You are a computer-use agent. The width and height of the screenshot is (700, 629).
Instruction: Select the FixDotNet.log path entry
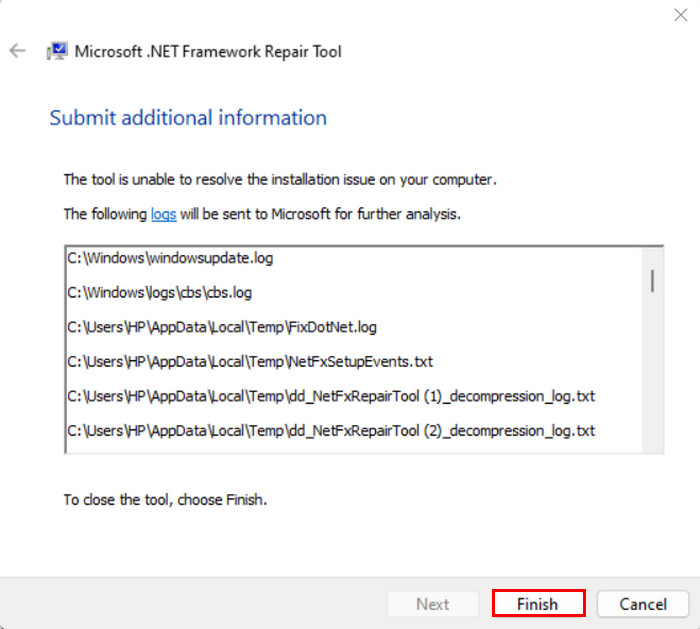[222, 327]
